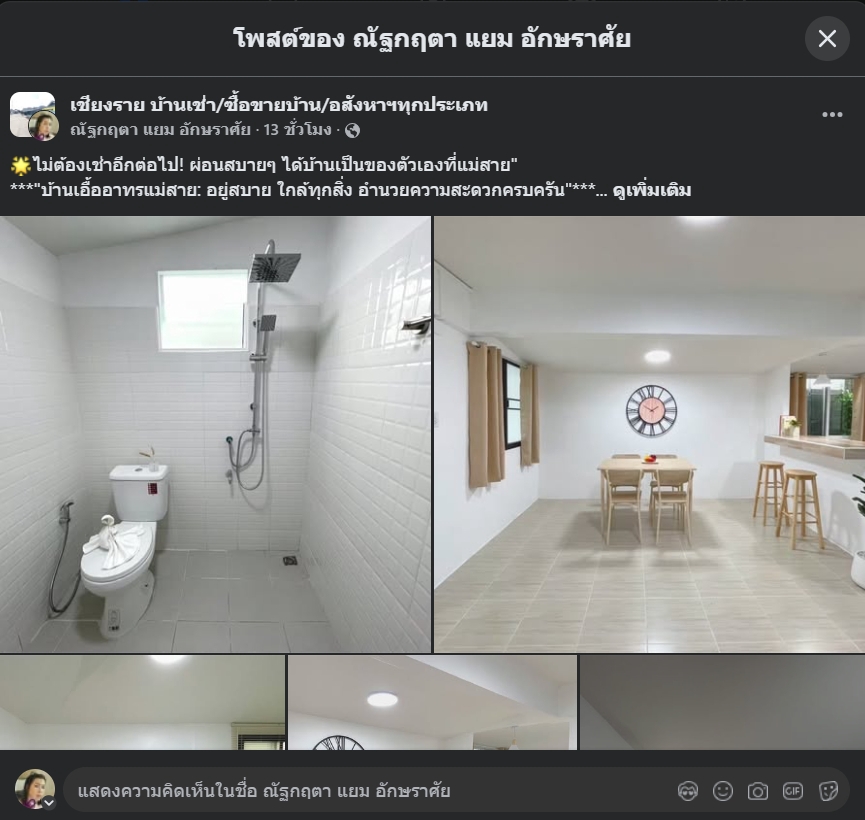Expand post text with "ดูเพิ่มเติม"

(651, 190)
